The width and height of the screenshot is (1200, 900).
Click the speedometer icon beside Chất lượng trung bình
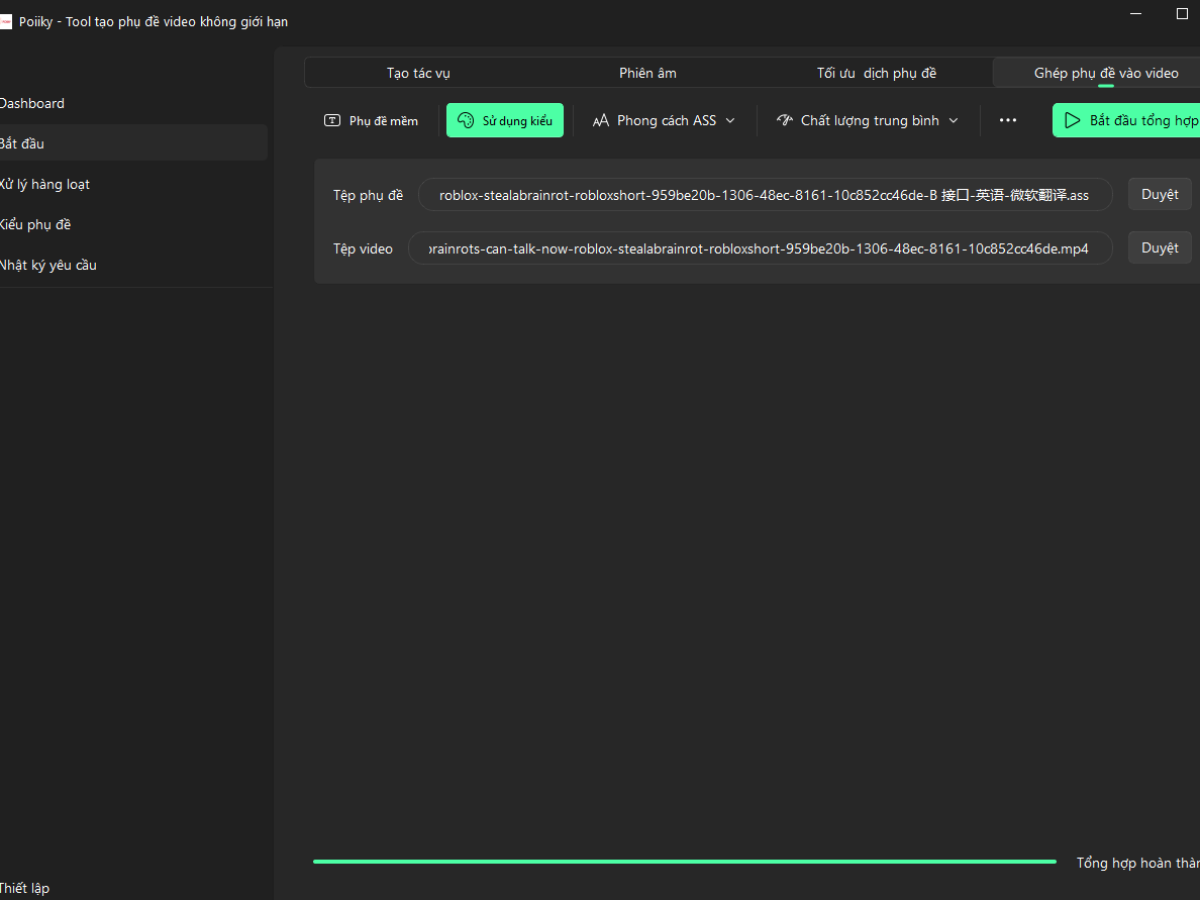pyautogui.click(x=784, y=121)
